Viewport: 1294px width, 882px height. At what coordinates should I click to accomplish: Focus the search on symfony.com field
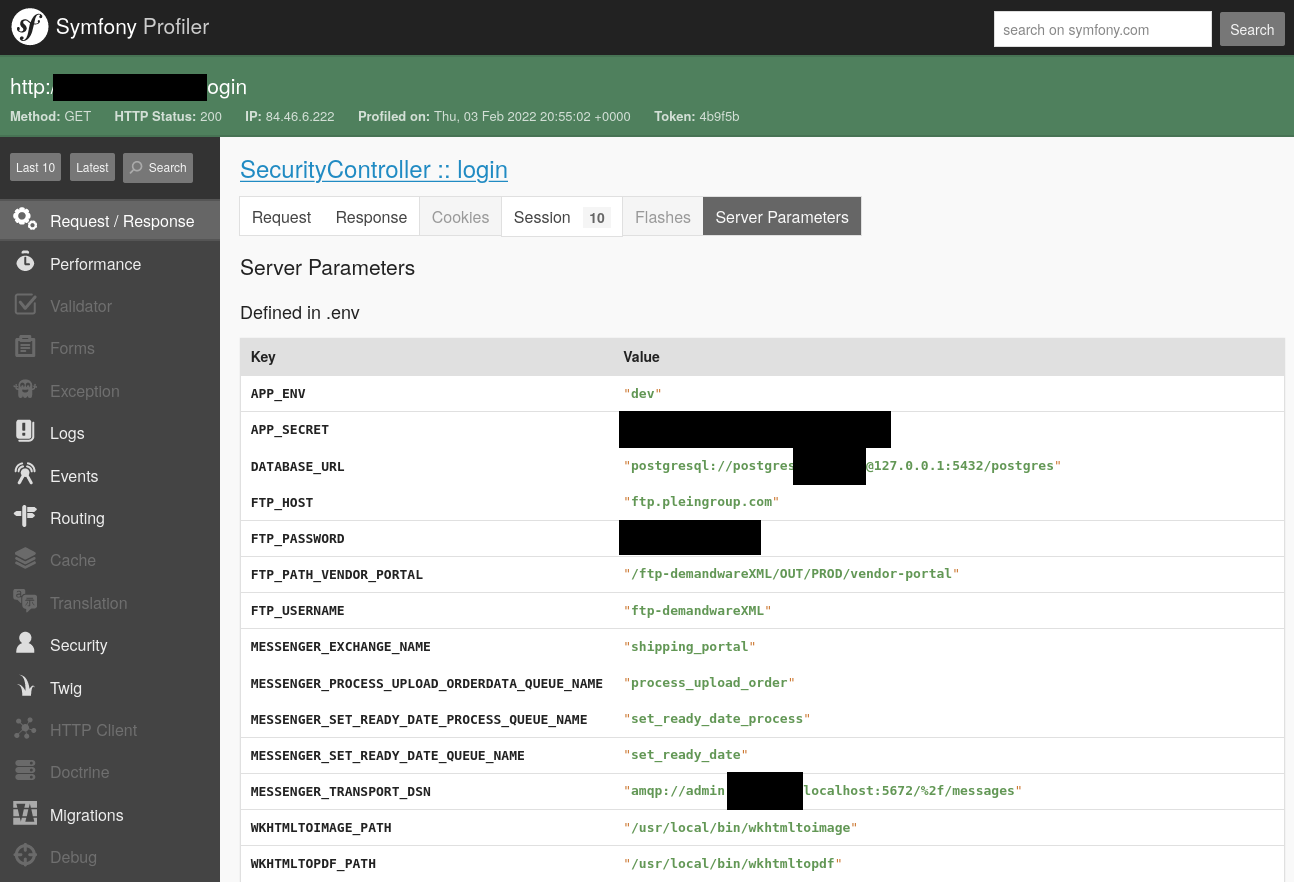1102,30
